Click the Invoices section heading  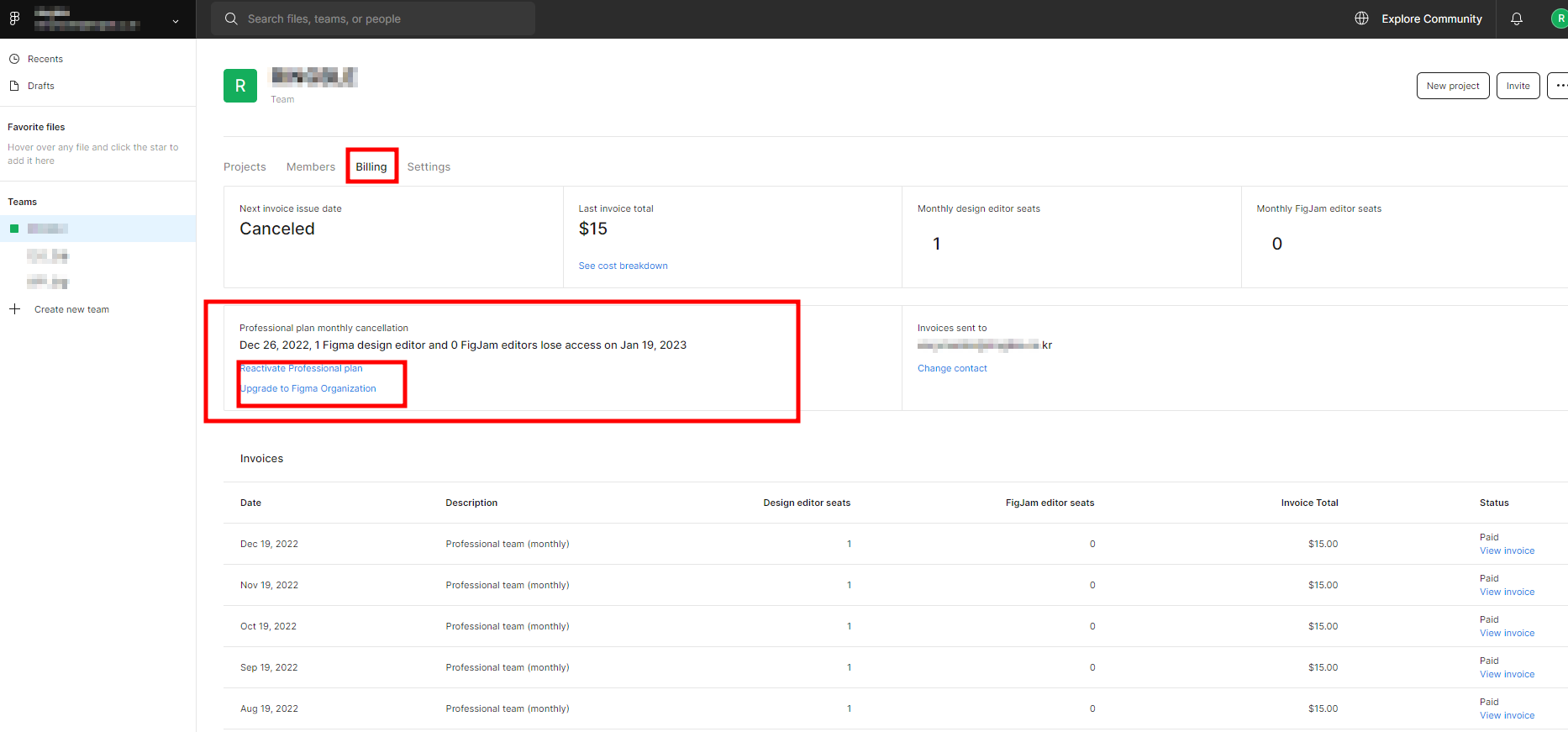point(261,459)
